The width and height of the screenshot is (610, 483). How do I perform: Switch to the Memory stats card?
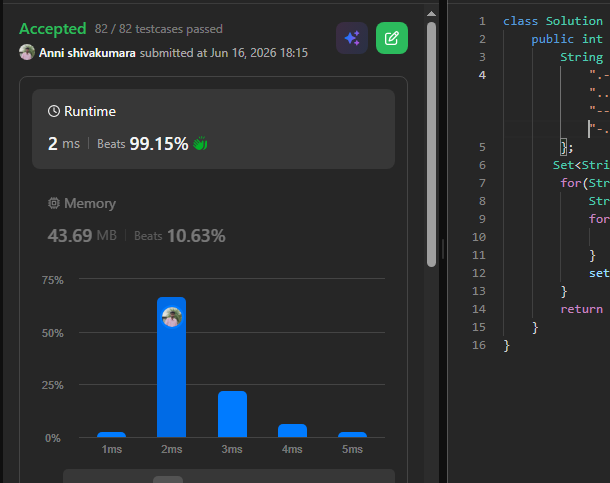213,220
